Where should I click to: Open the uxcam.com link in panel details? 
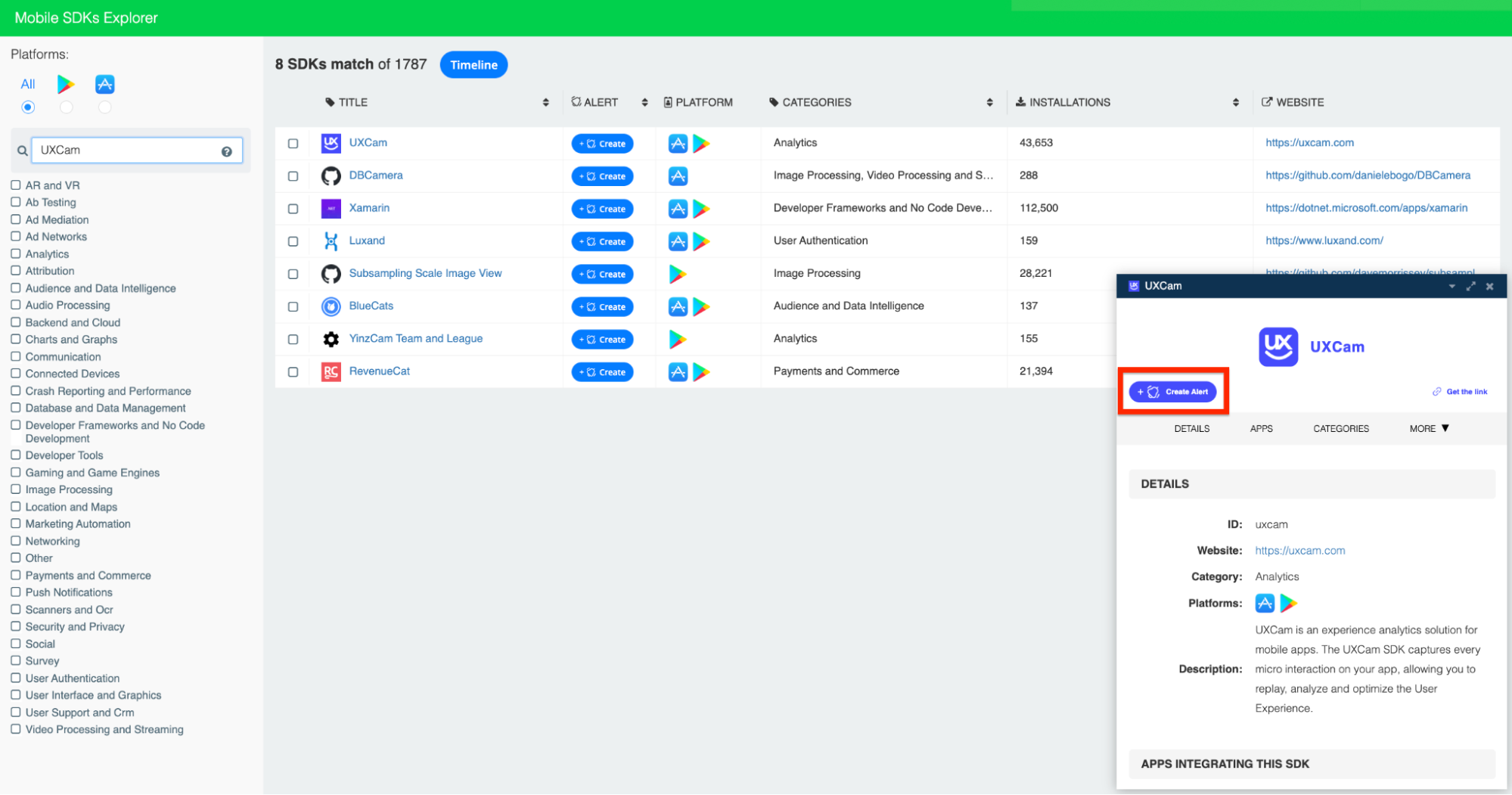tap(1299, 550)
